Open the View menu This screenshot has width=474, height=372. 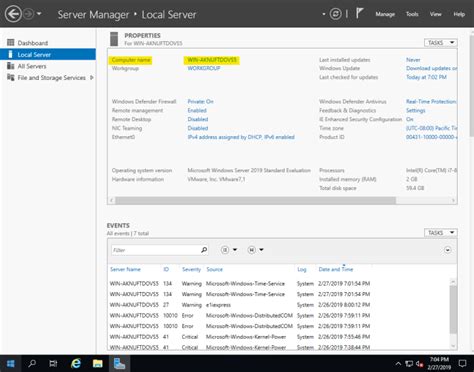(x=435, y=14)
